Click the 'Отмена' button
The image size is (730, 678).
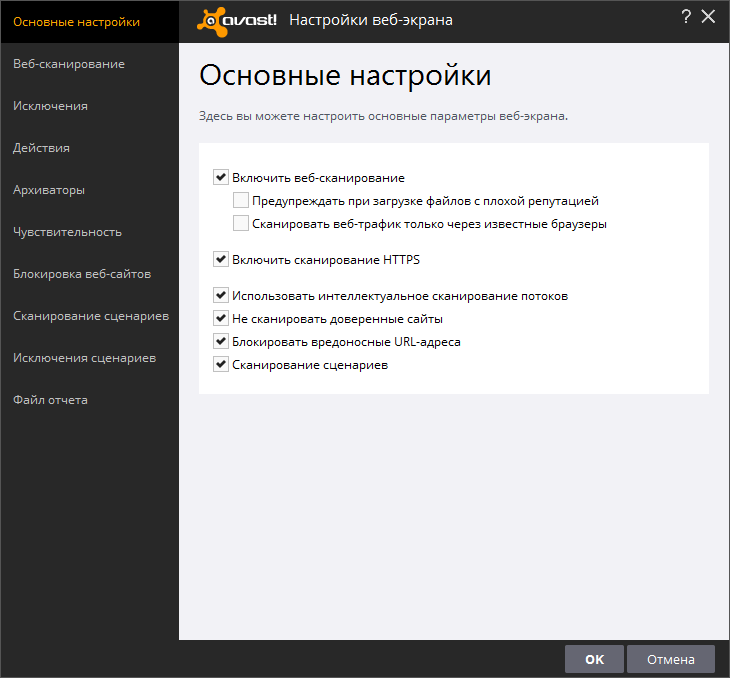[670, 659]
